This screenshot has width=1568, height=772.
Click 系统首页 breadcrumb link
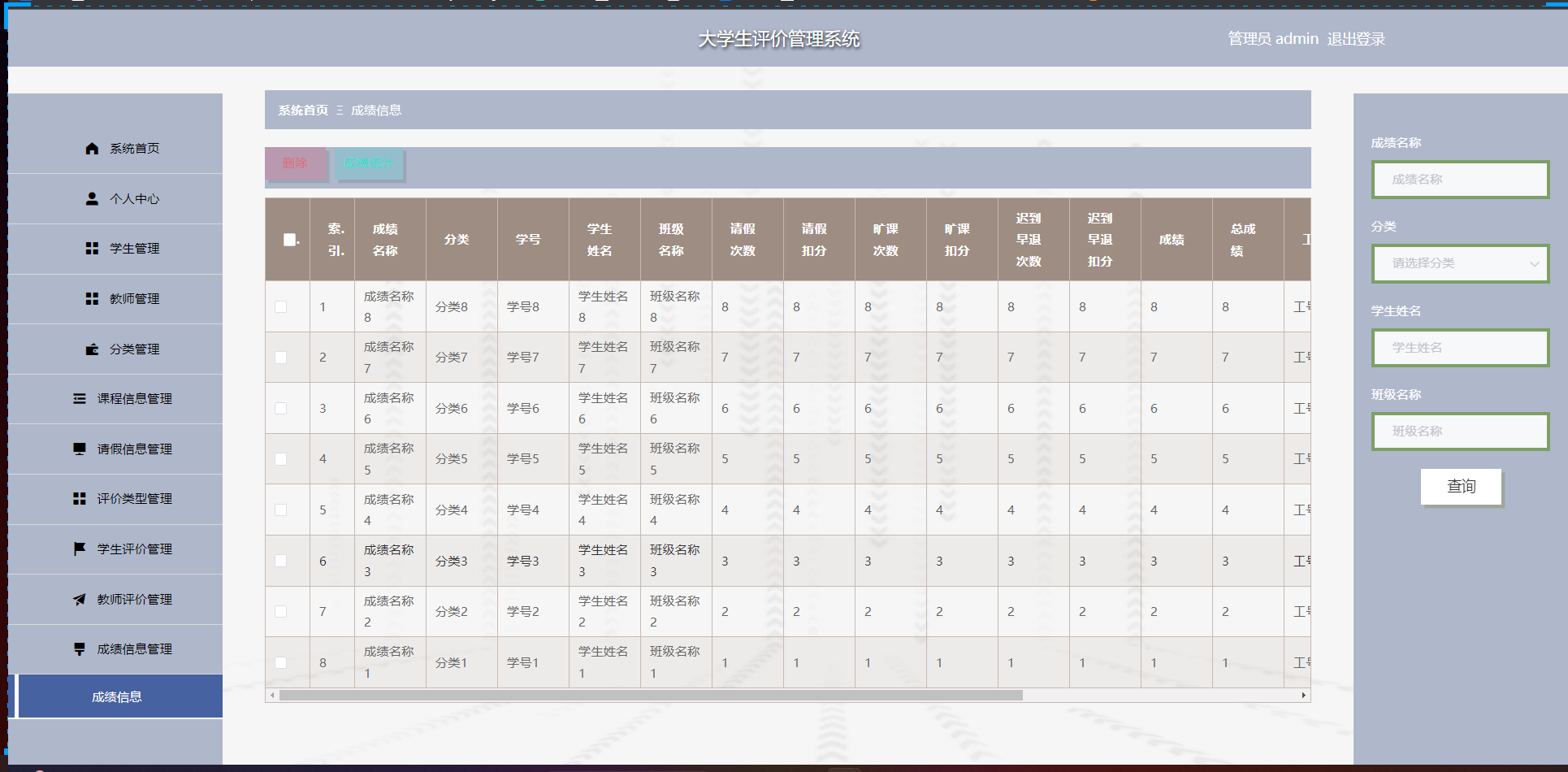pos(303,111)
